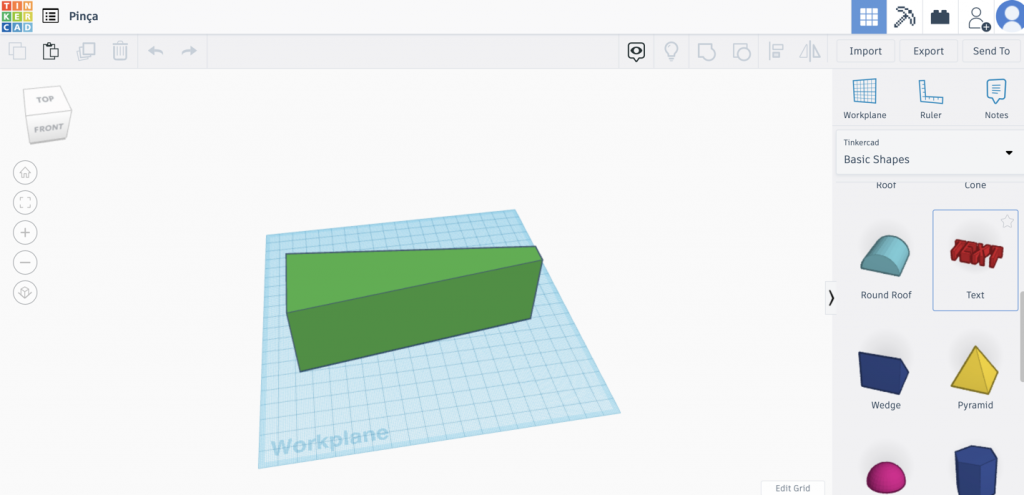Switch to 3D design grid view tab

pos(868,17)
